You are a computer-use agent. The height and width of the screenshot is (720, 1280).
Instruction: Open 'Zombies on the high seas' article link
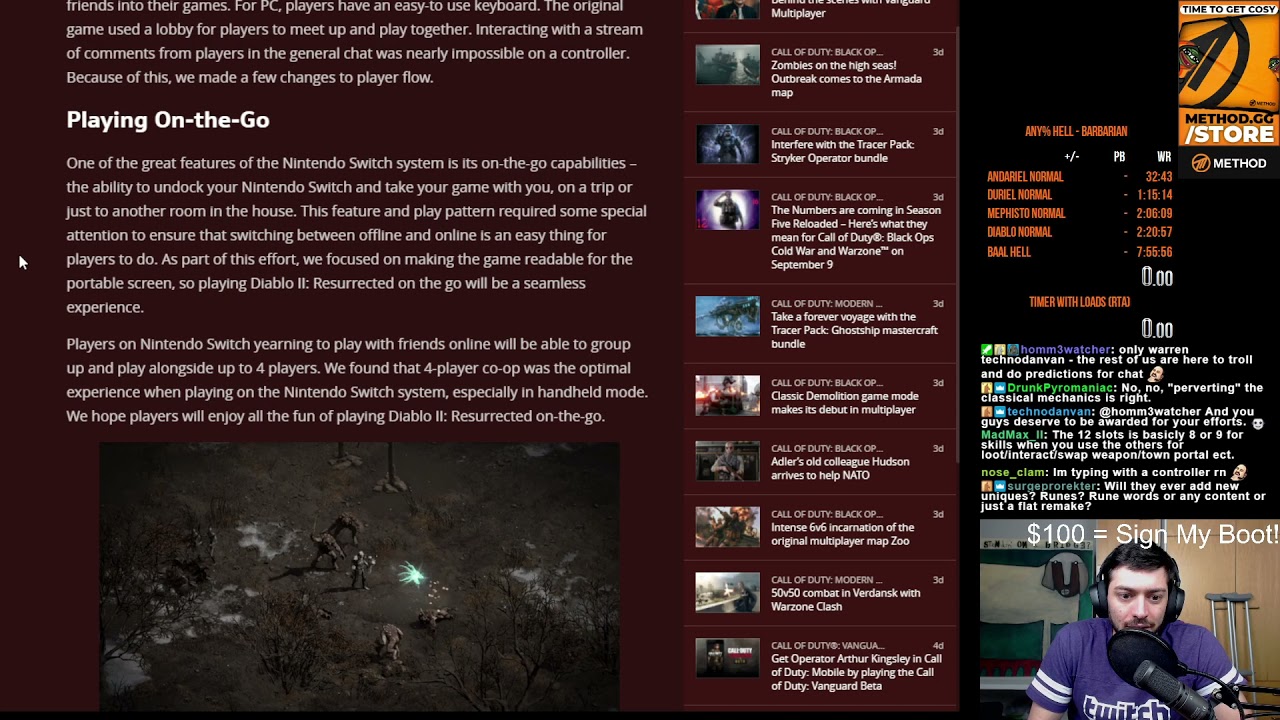pos(846,79)
